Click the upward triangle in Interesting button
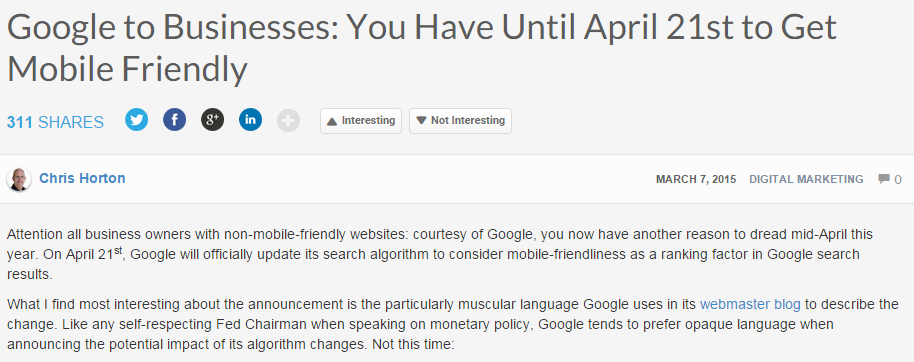This screenshot has width=914, height=362. pyautogui.click(x=332, y=121)
